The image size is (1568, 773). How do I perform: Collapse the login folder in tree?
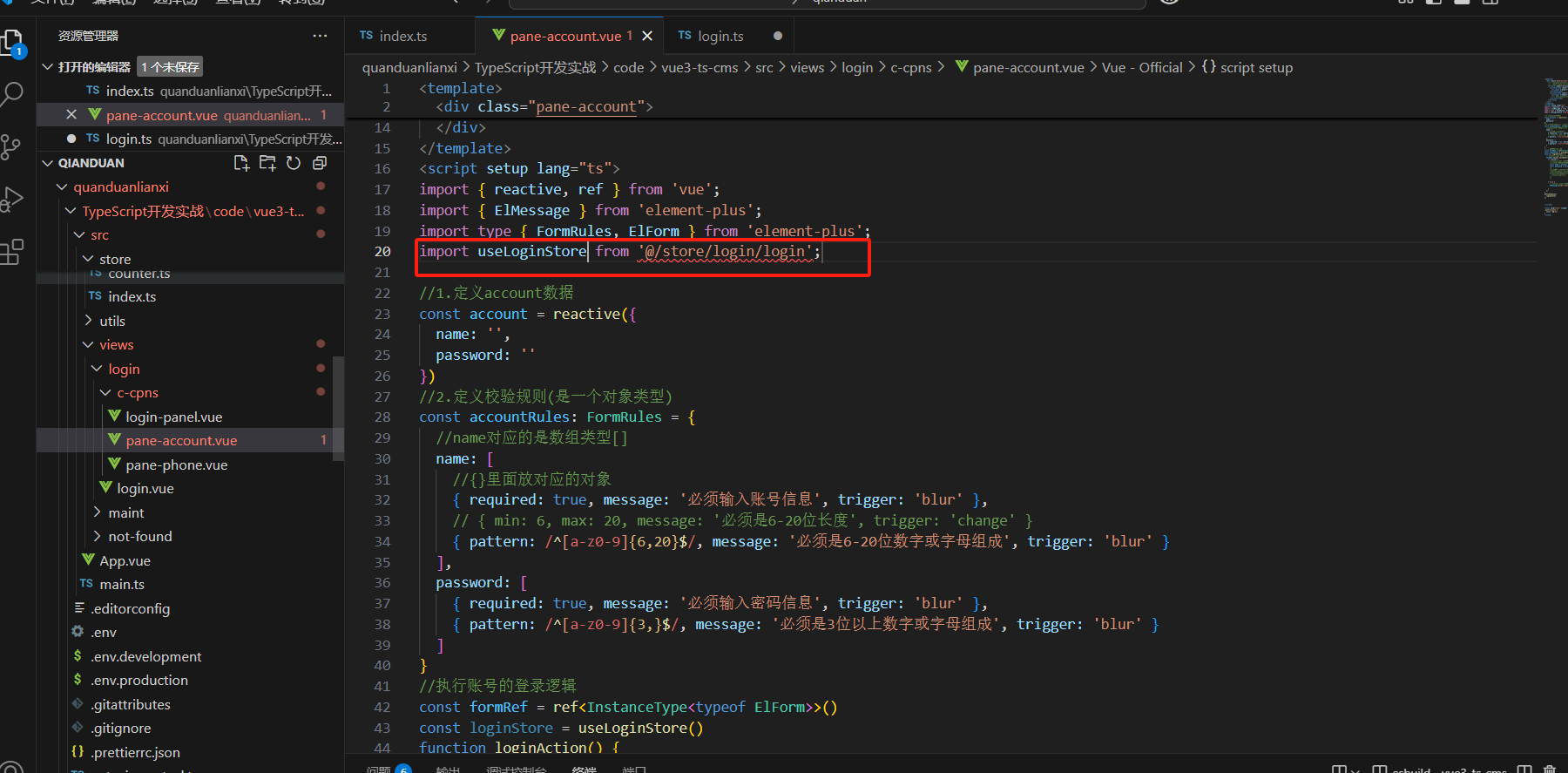point(97,369)
